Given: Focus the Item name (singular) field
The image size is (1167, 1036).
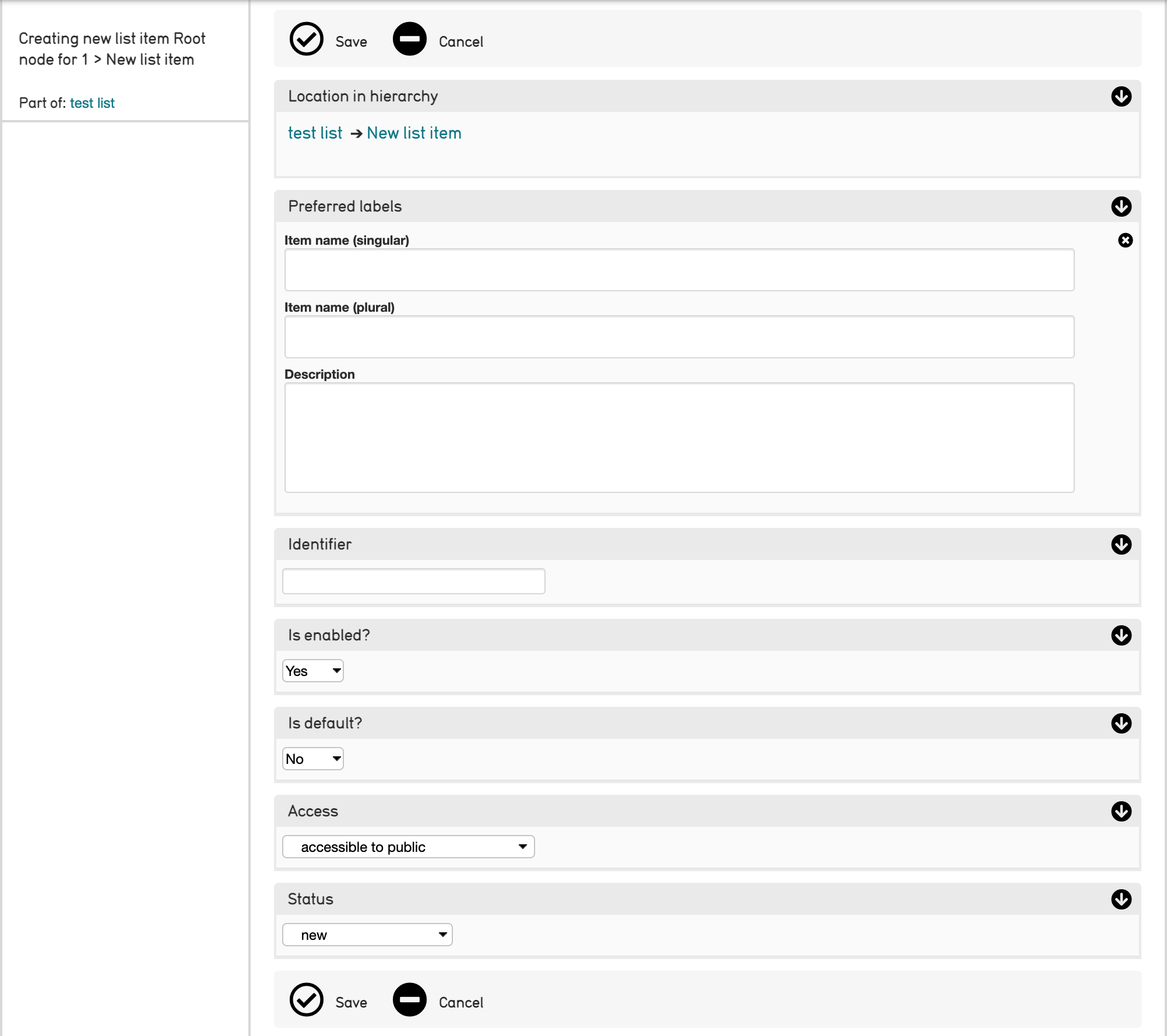Looking at the screenshot, I should tap(679, 270).
